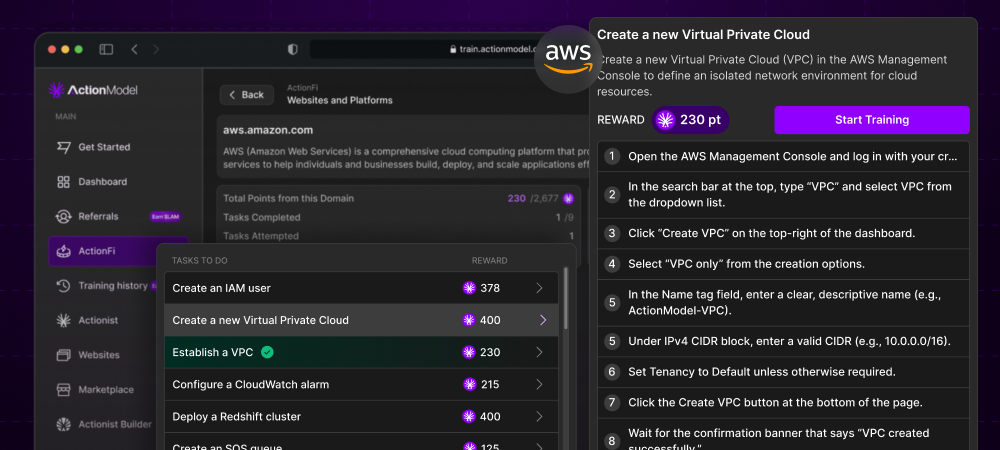The width and height of the screenshot is (1000, 450).
Task: Click the lock icon in address bar
Action: (453, 49)
